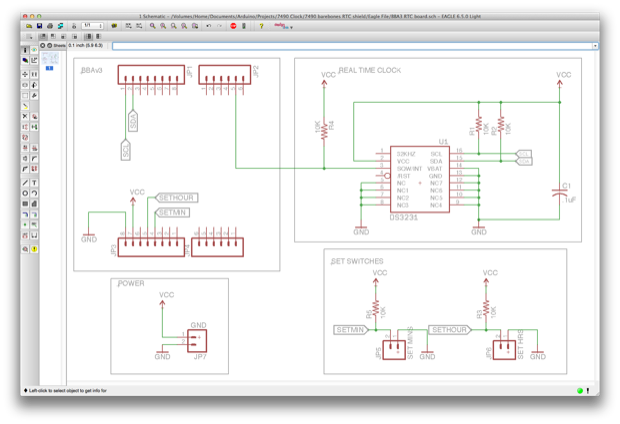Select the Arc tool
Screen dimensions: 620x424
tap(34, 193)
